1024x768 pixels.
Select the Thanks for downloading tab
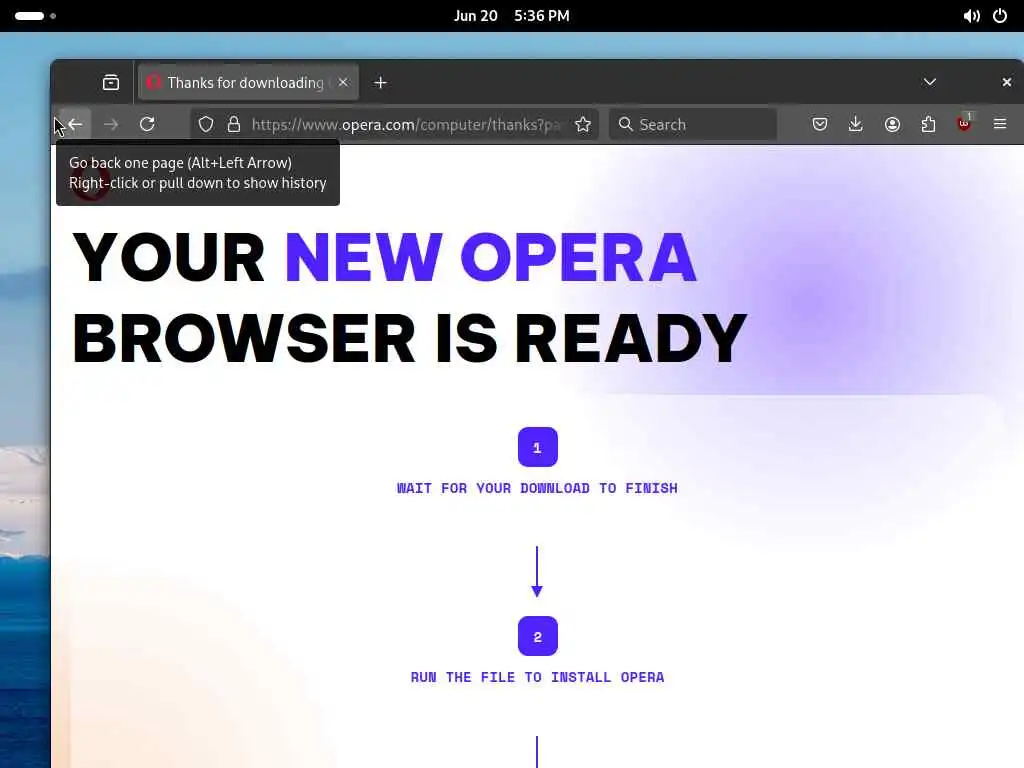tap(248, 82)
